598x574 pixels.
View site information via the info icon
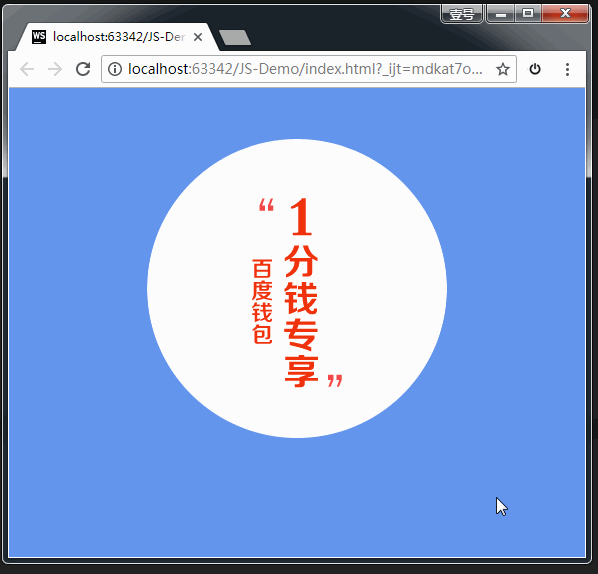[115, 69]
